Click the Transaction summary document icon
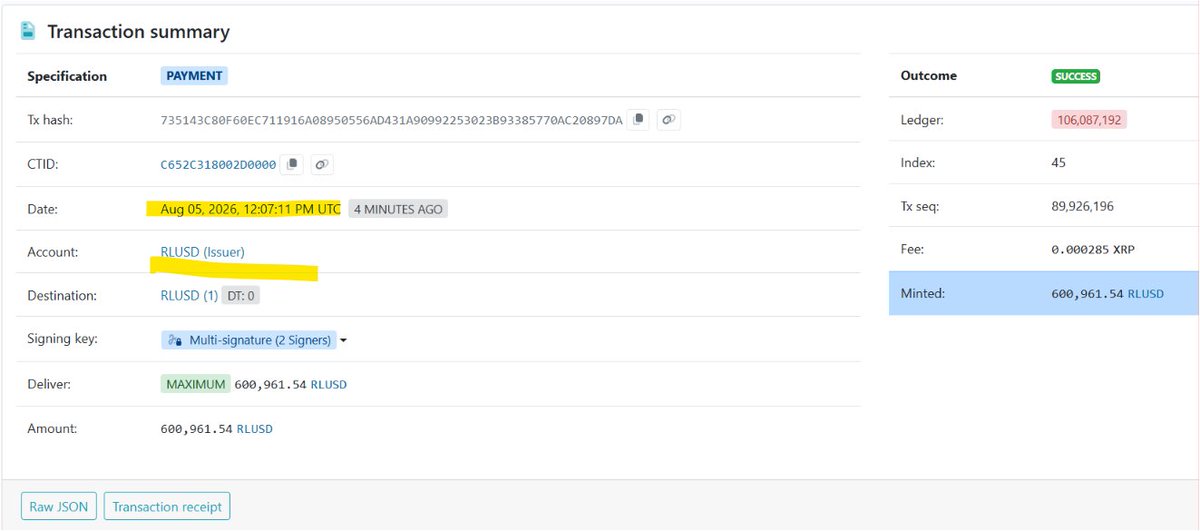 coord(29,31)
